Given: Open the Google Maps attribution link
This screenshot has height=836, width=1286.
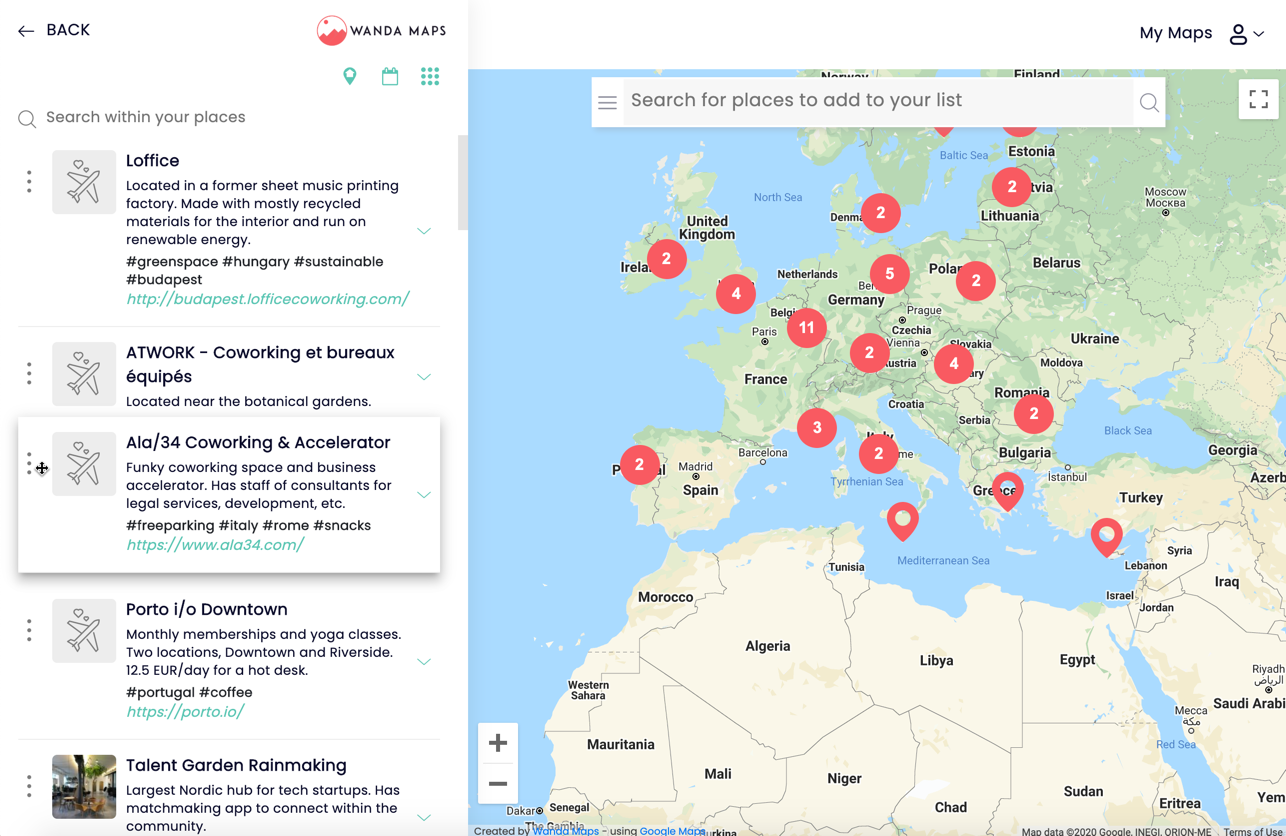Looking at the screenshot, I should pyautogui.click(x=673, y=830).
